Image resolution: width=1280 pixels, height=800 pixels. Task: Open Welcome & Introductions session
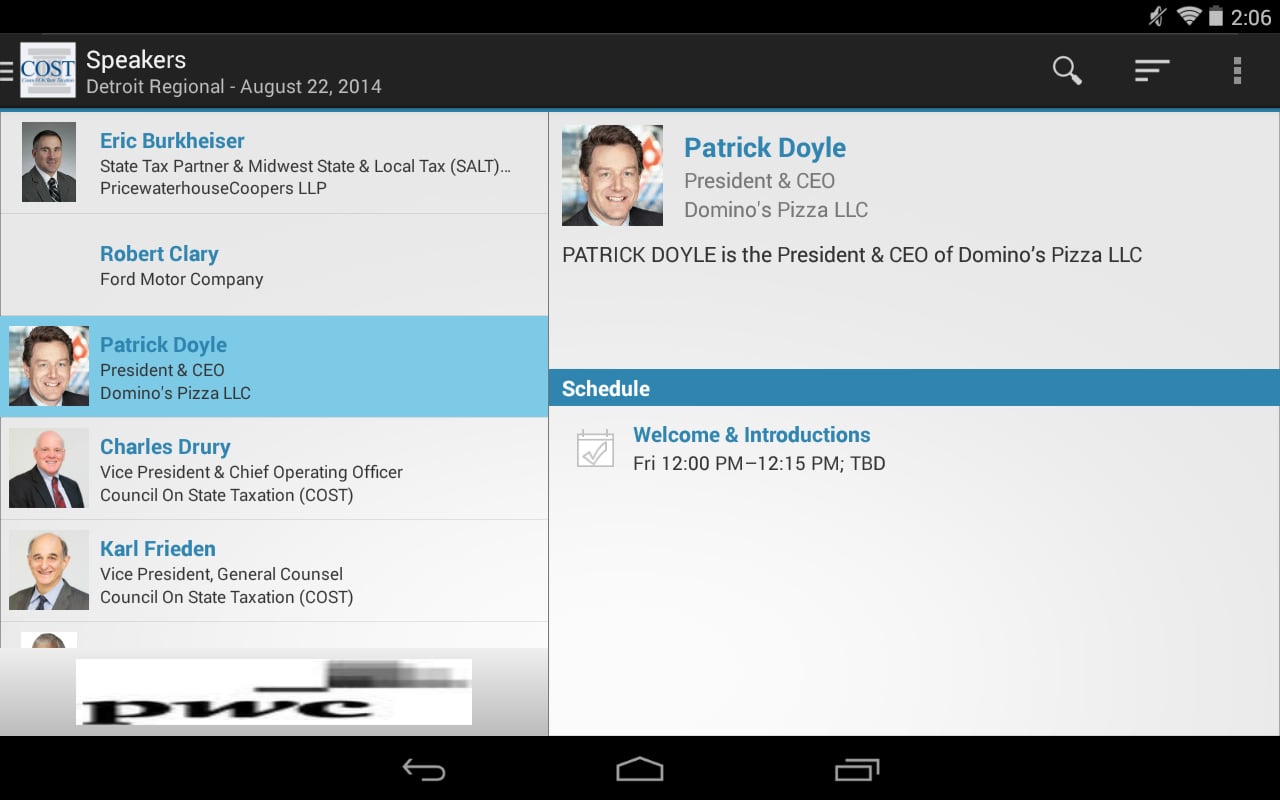point(914,449)
